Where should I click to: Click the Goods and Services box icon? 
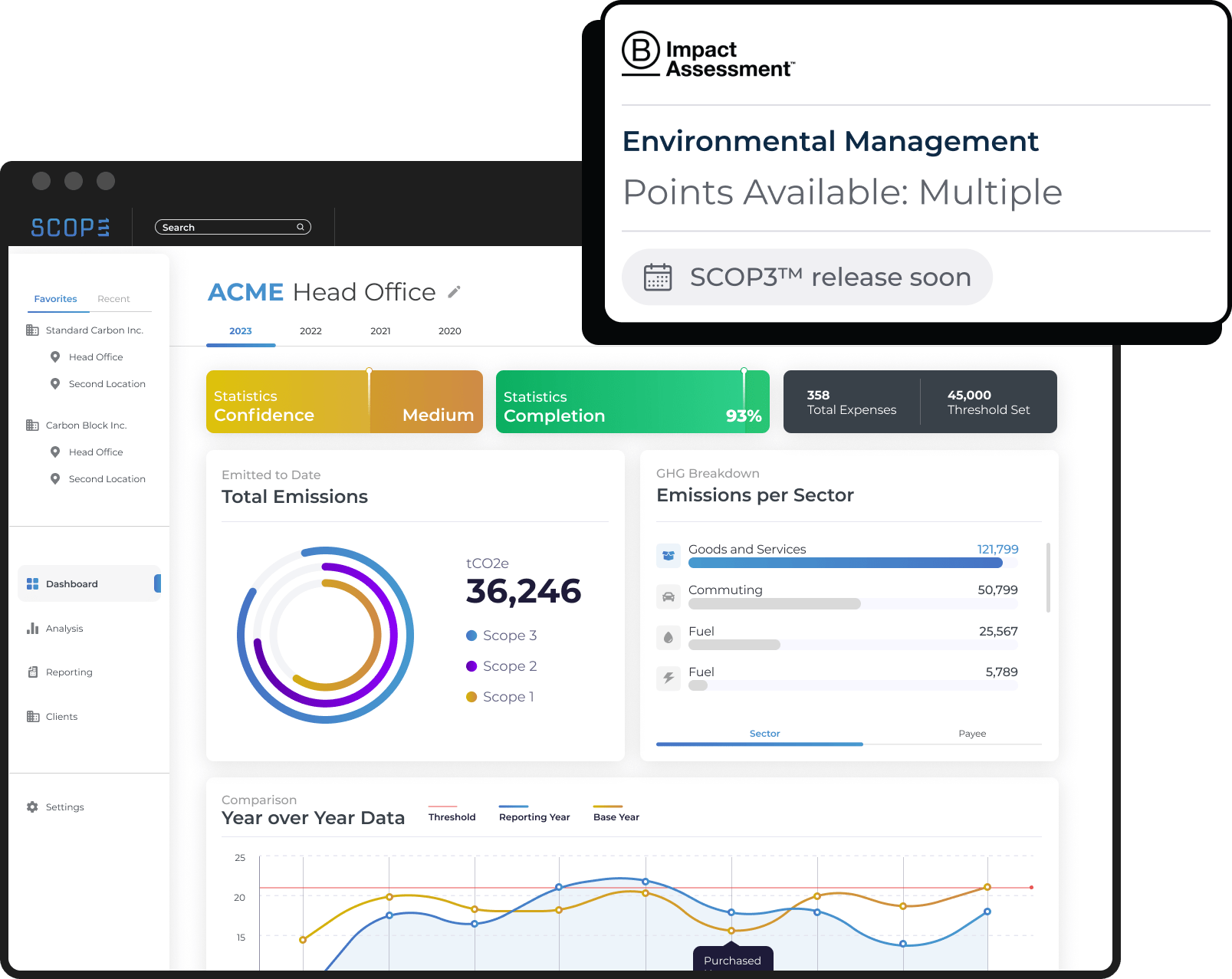(669, 556)
